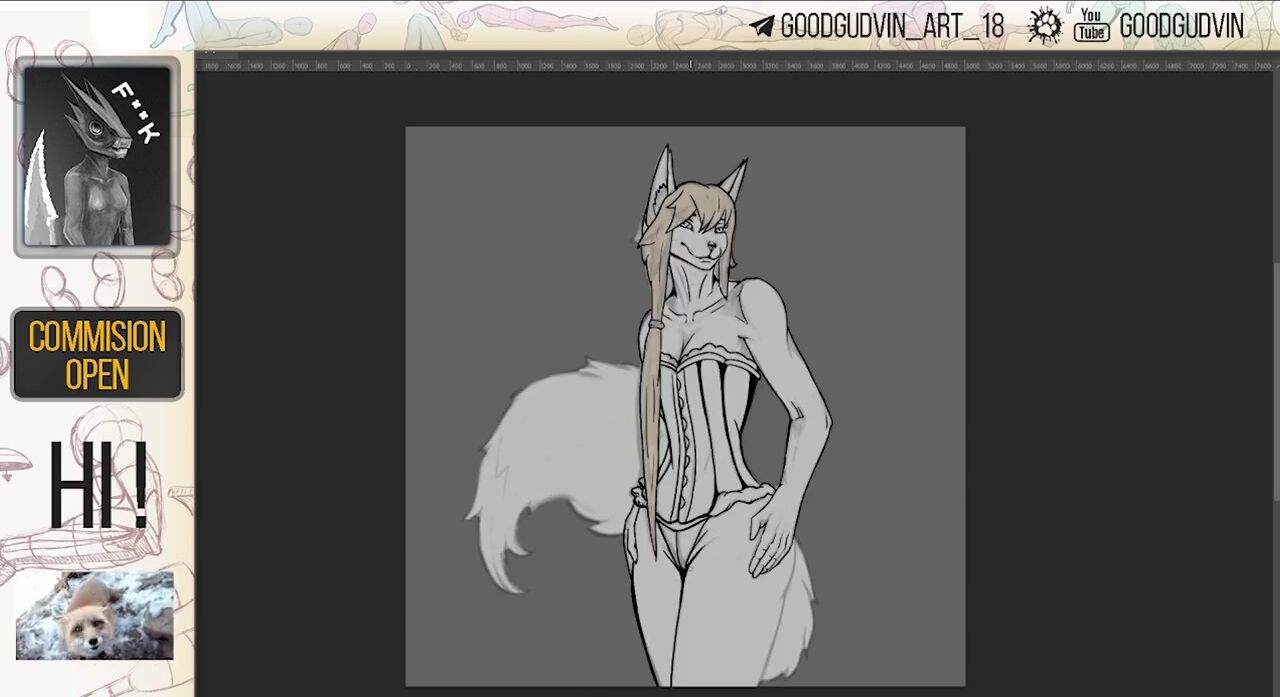
Task: Select the lizard character avatar thumbnail
Action: point(97,156)
